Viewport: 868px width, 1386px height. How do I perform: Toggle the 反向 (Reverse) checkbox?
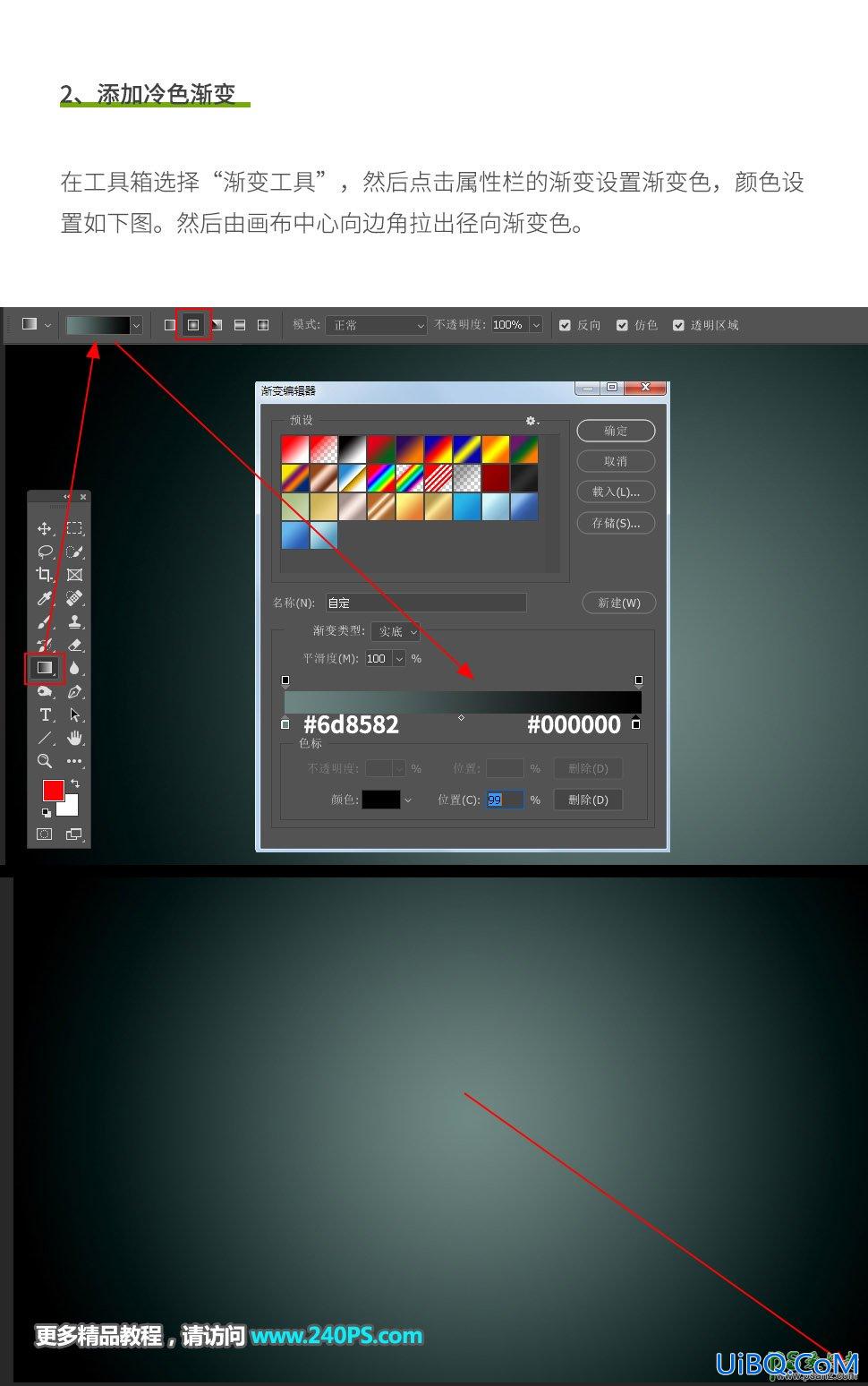(x=565, y=325)
